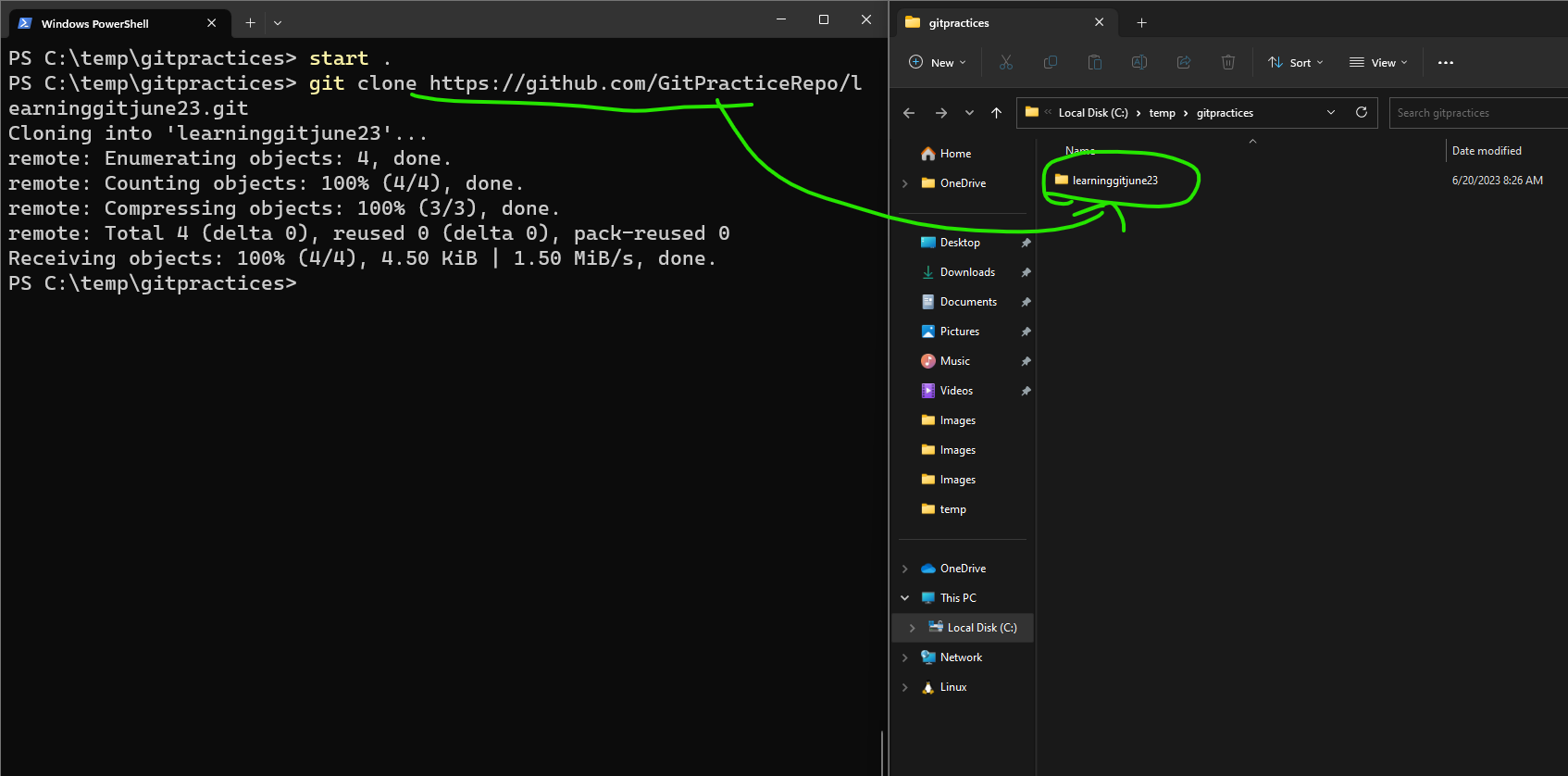Image resolution: width=1568 pixels, height=776 pixels.
Task: Expand the Local Disk (C:) node
Action: [913, 628]
